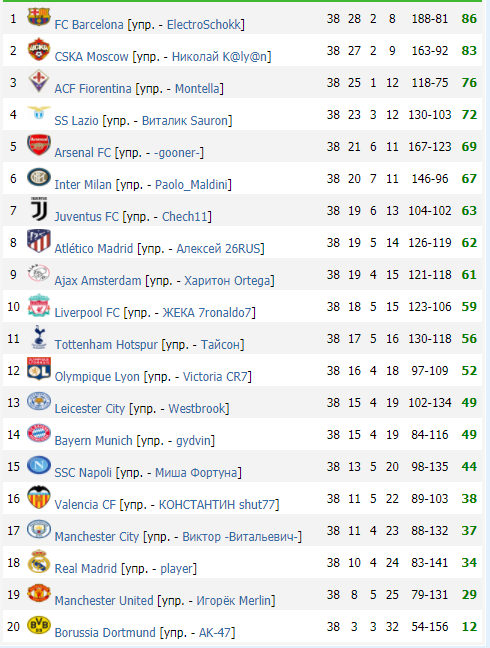Click the Liverpool FC crest
490x648 pixels.
click(x=39, y=305)
